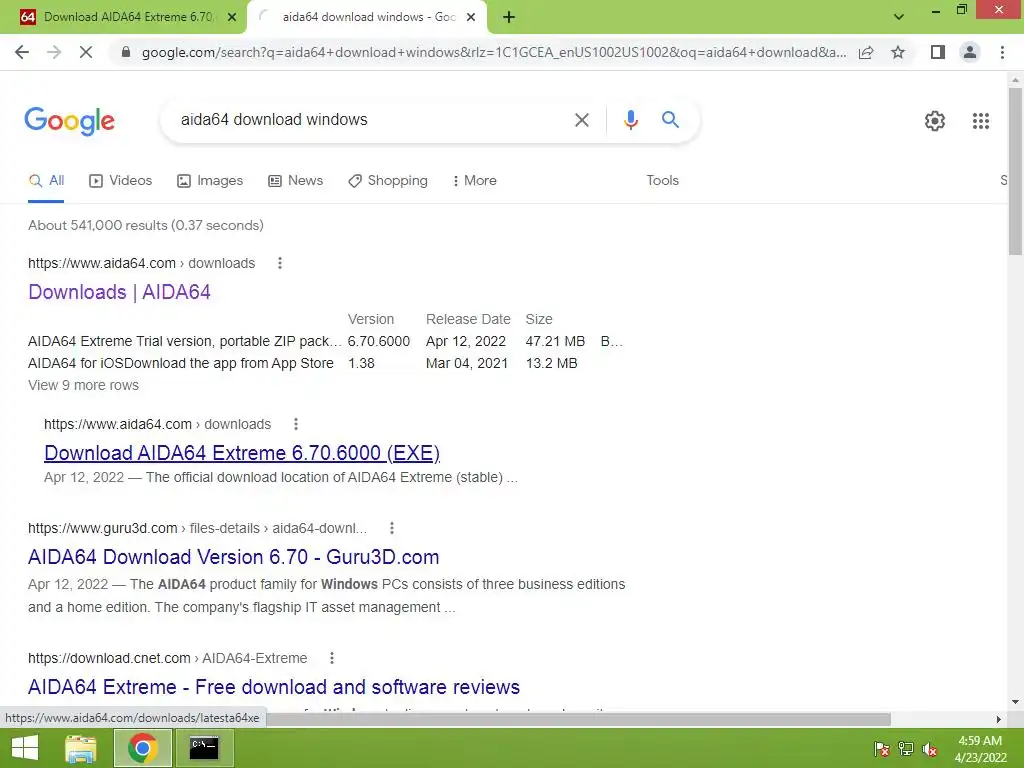The width and height of the screenshot is (1024, 768).
Task: Open File Explorer from taskbar
Action: tap(80, 748)
